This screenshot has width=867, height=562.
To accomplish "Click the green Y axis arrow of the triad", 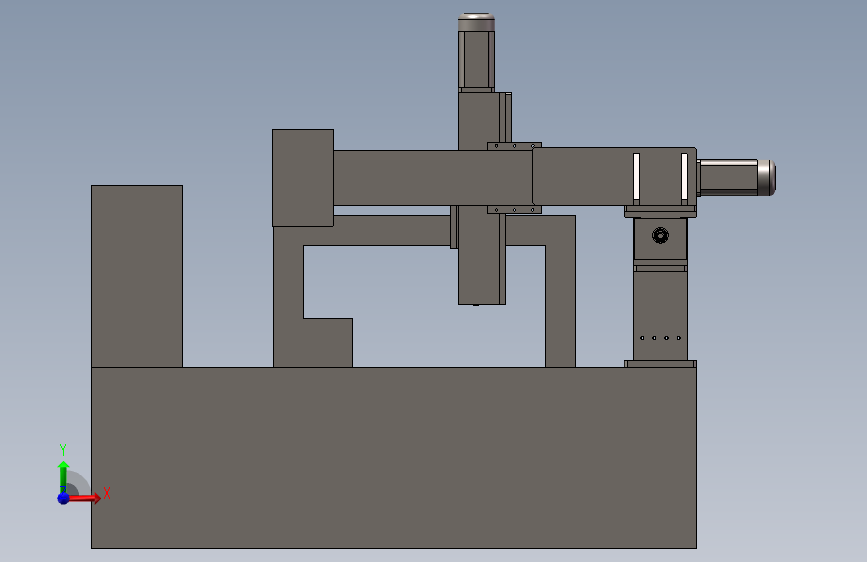I will point(63,477).
